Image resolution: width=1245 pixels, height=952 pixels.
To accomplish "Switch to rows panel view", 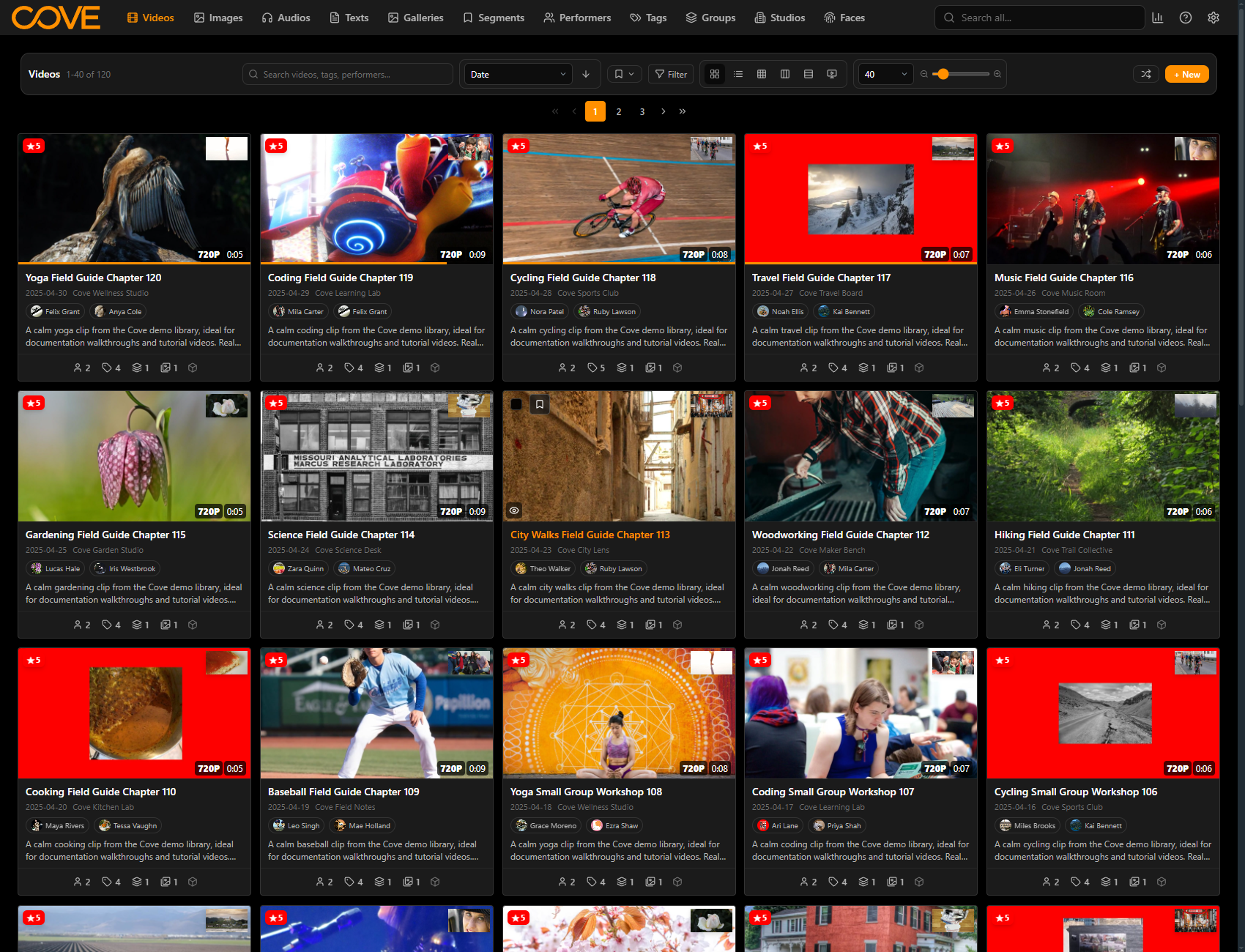I will click(x=809, y=74).
